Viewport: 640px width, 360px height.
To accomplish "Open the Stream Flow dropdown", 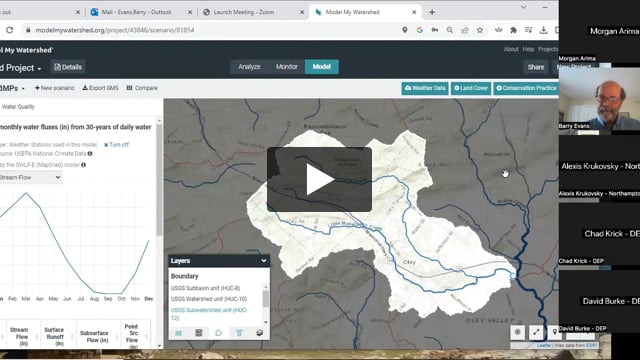I will [30, 178].
